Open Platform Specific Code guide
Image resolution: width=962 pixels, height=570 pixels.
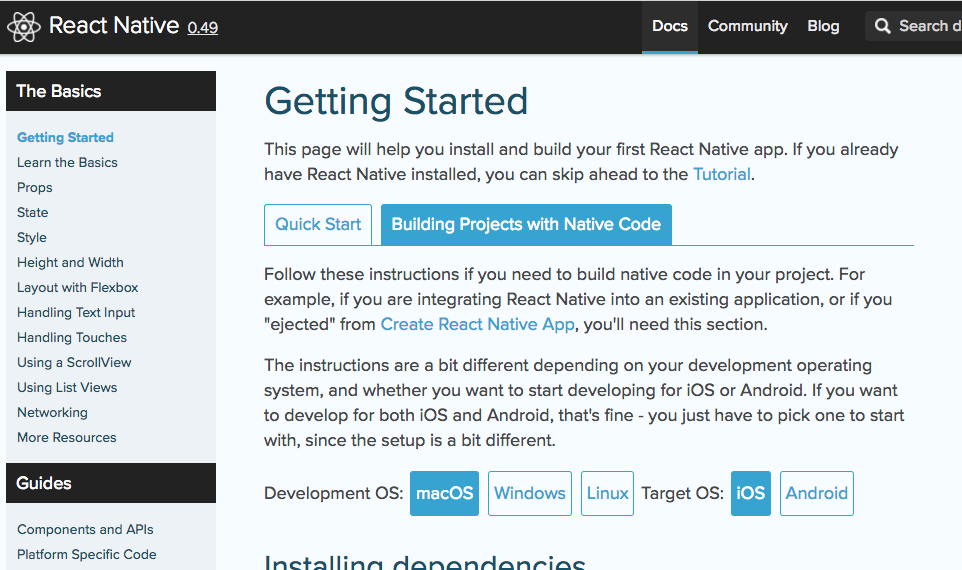[87, 555]
